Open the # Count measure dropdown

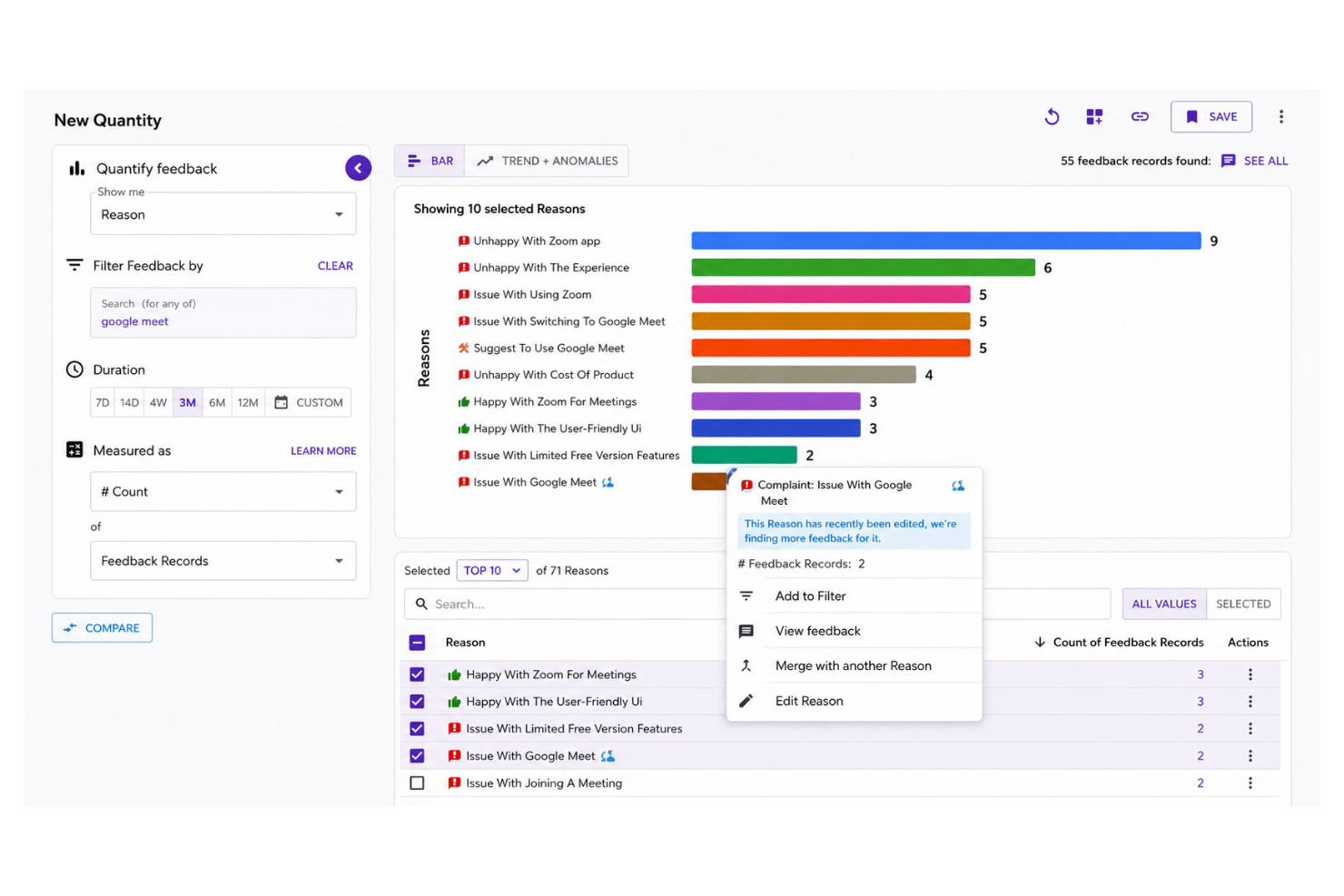point(223,491)
